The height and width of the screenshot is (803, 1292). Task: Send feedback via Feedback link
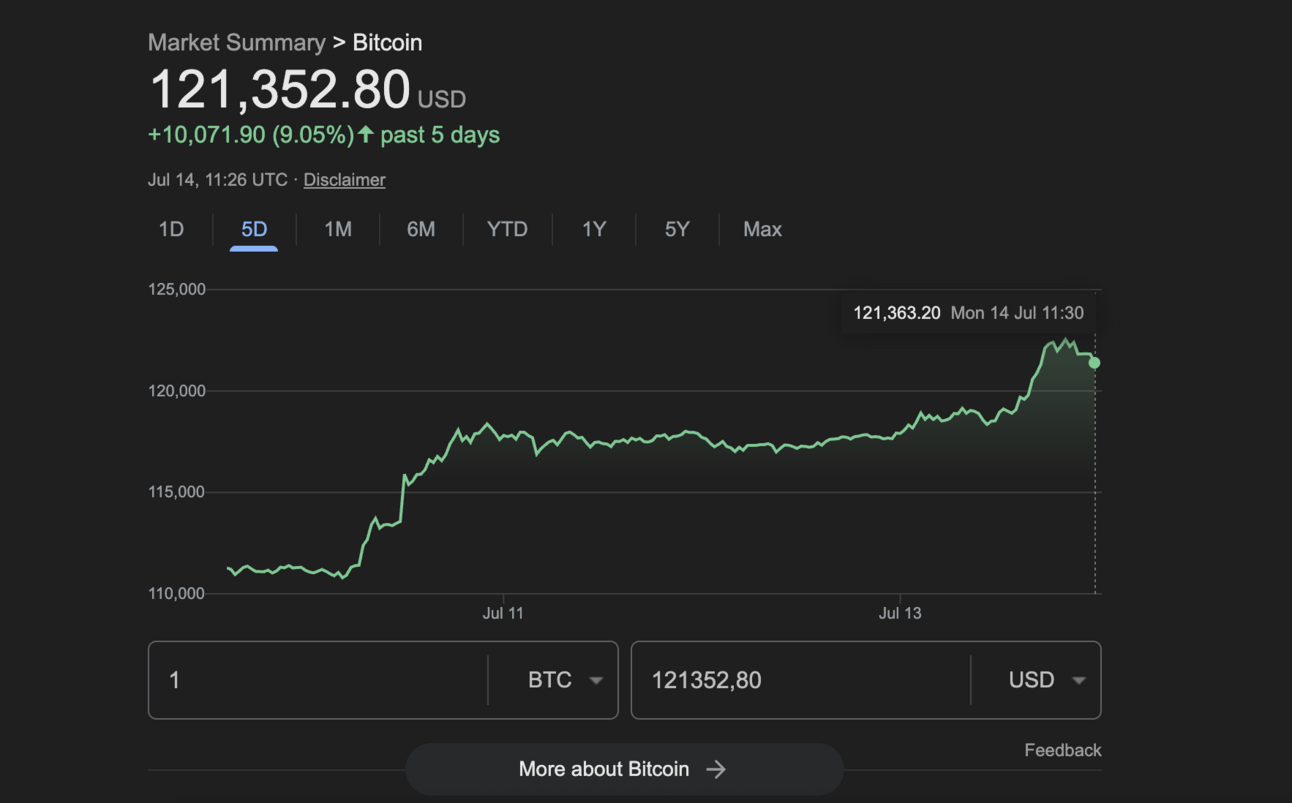point(1062,750)
